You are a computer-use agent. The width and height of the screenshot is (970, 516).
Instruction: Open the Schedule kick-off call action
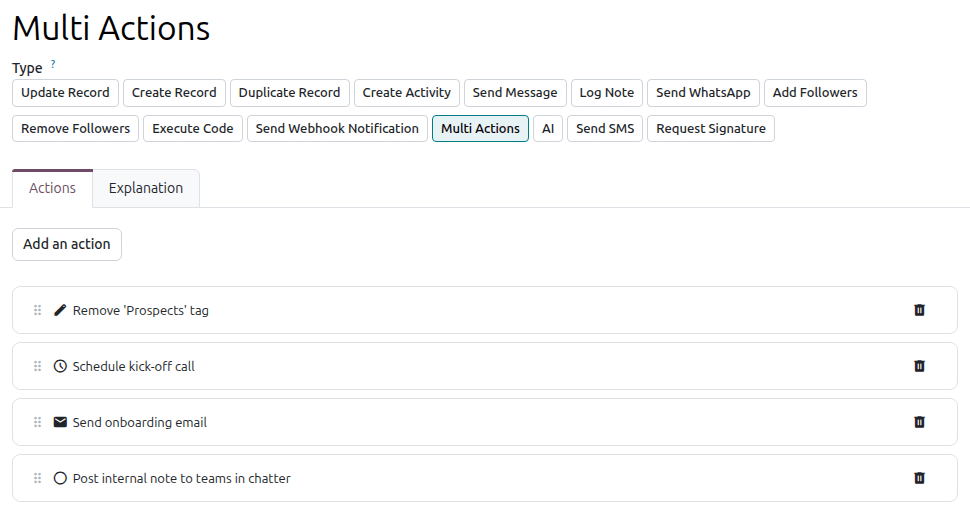[x=485, y=366]
